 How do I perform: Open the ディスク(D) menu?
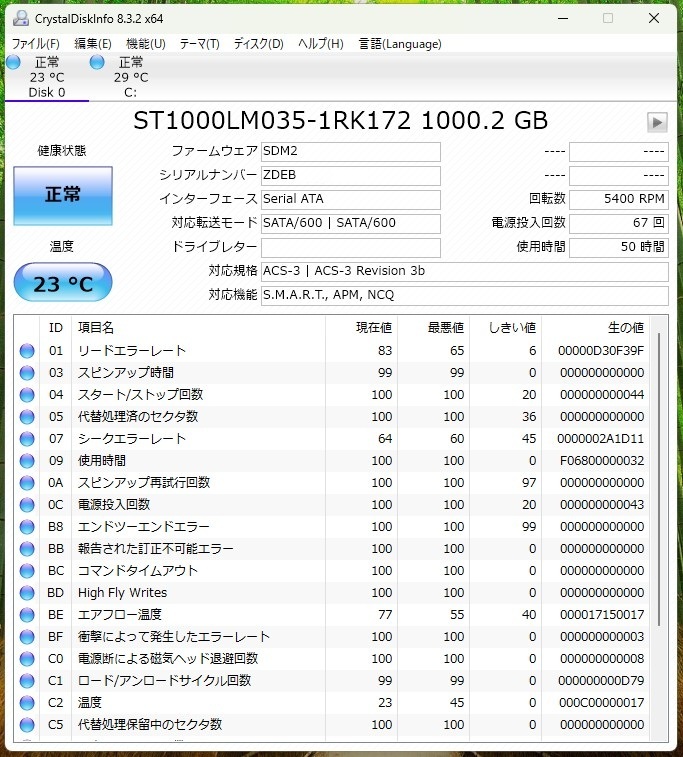258,44
